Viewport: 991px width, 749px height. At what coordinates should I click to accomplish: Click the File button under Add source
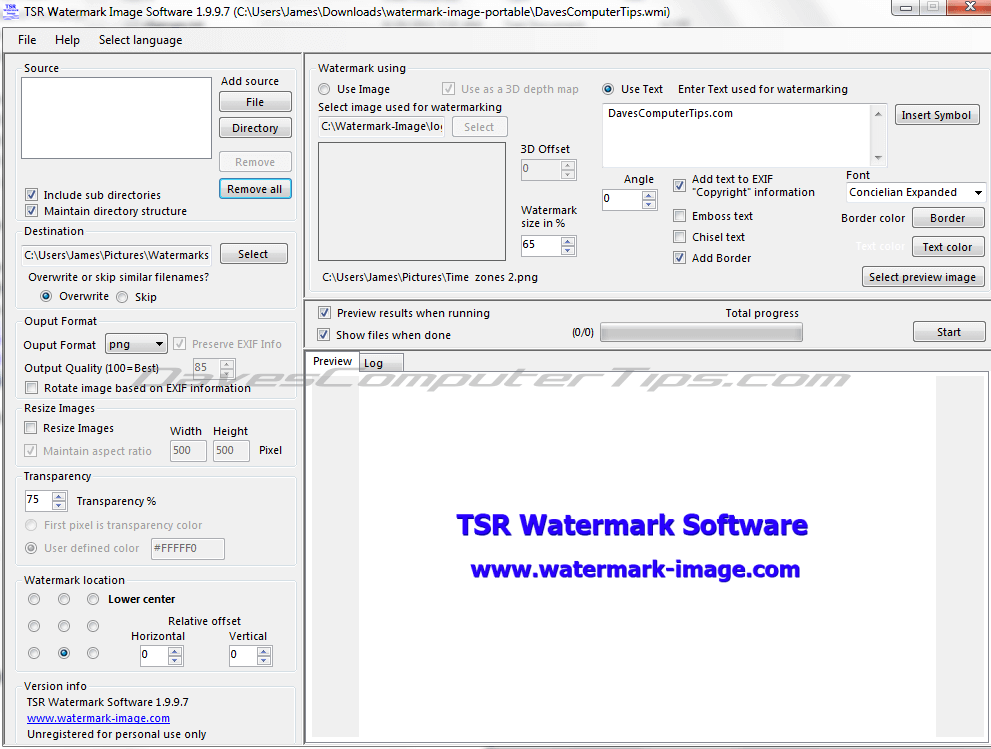(255, 102)
